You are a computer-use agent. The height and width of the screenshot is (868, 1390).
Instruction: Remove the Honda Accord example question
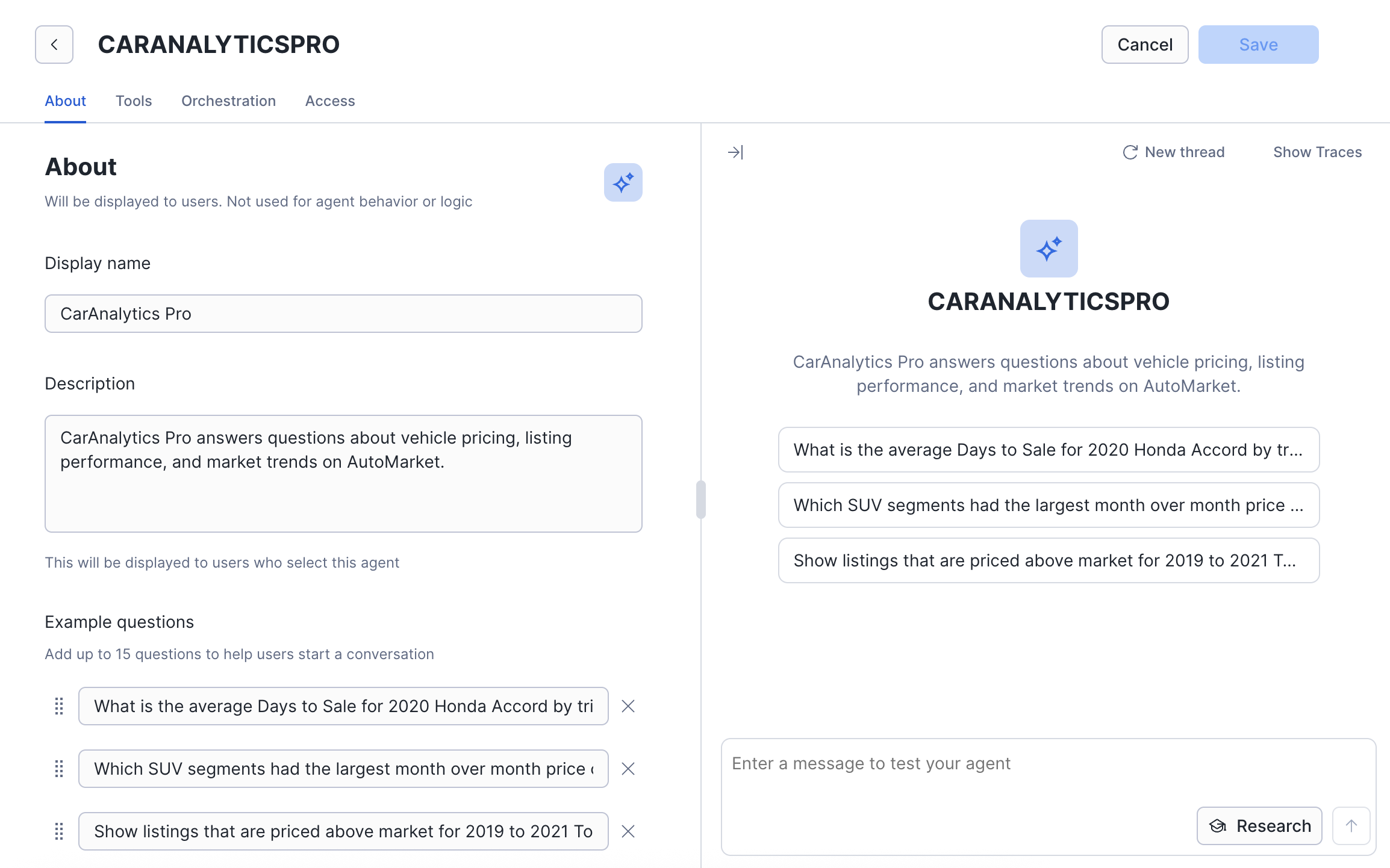(x=628, y=706)
